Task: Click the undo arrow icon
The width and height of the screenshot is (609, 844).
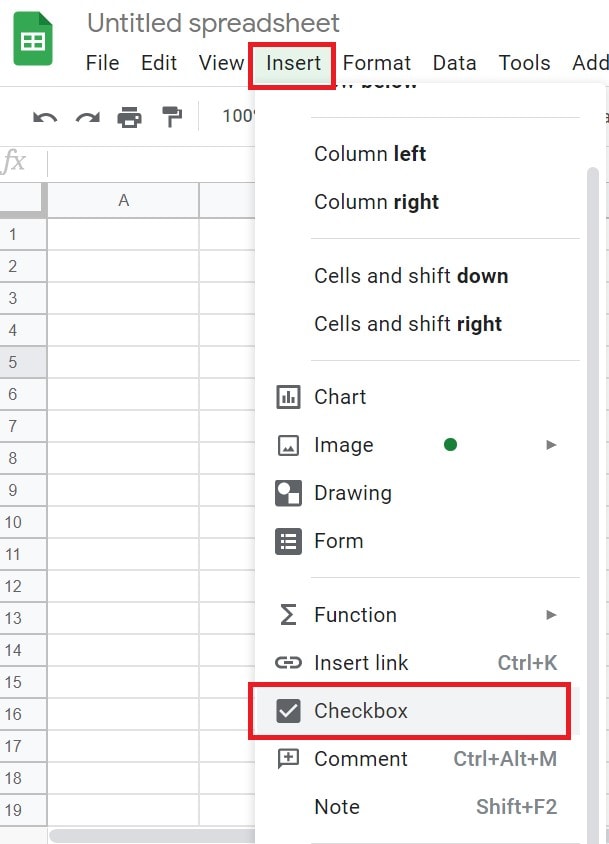Action: pyautogui.click(x=45, y=117)
